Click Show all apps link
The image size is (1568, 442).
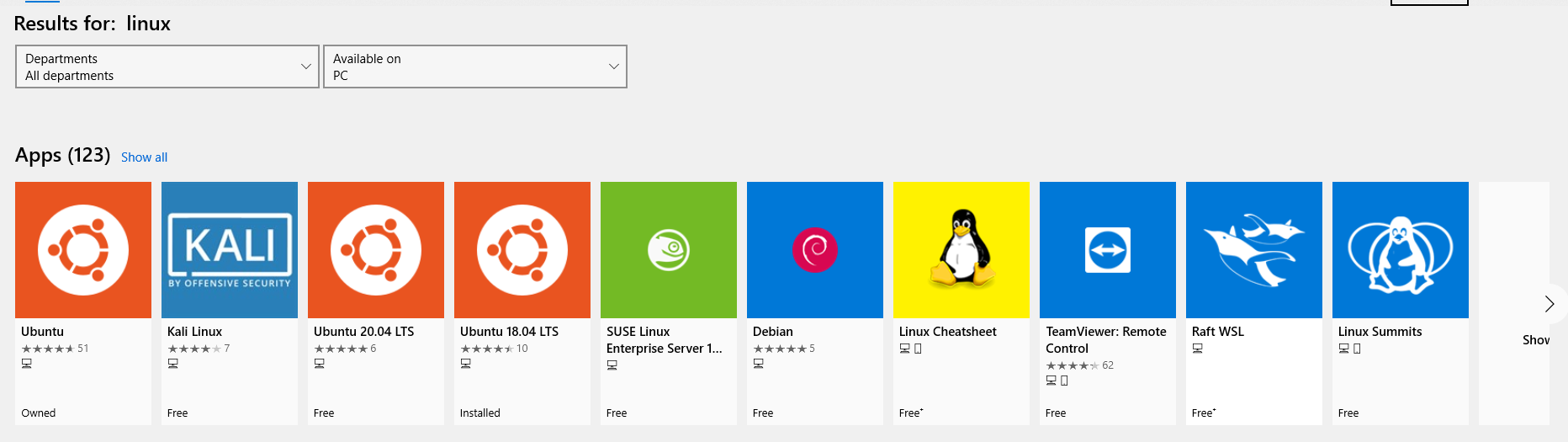(x=144, y=157)
